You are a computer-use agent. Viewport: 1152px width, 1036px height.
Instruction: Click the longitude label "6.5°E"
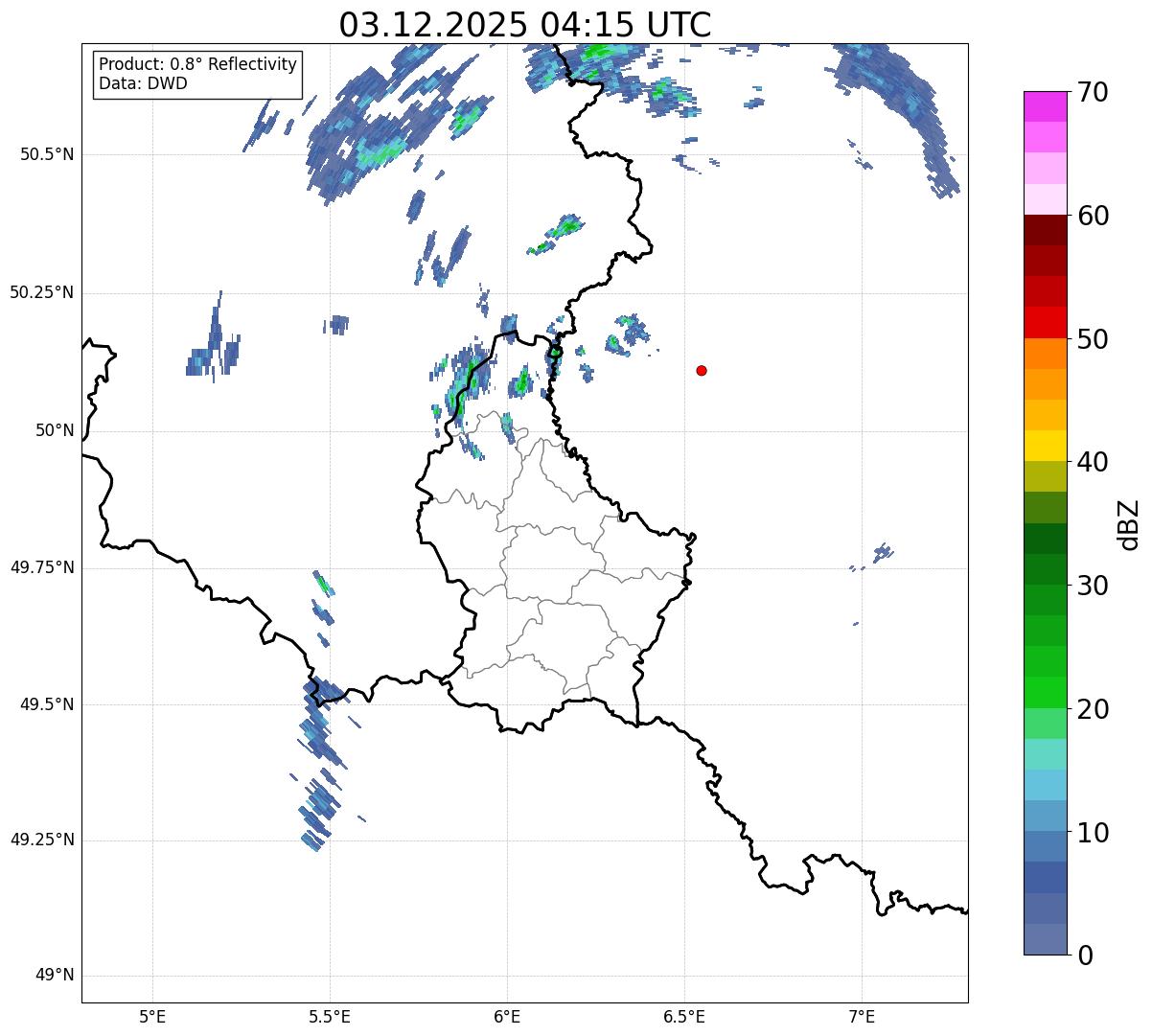(684, 1017)
